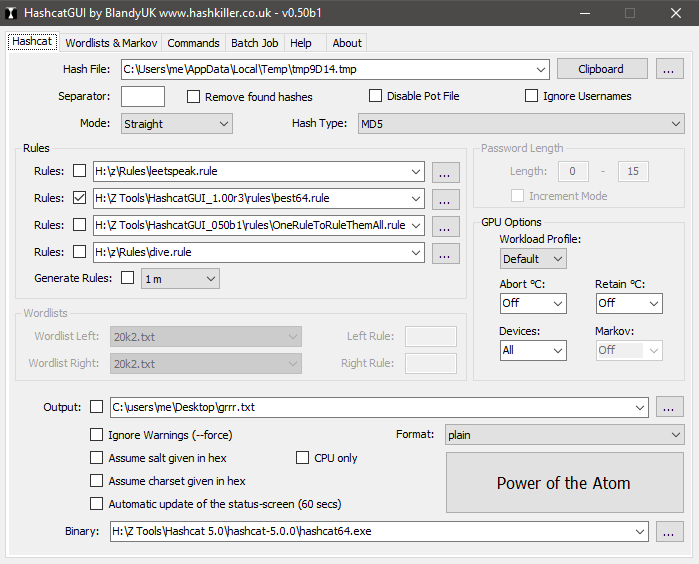The image size is (699, 564).
Task: Open the Workload Profile dropdown
Action: click(x=533, y=258)
